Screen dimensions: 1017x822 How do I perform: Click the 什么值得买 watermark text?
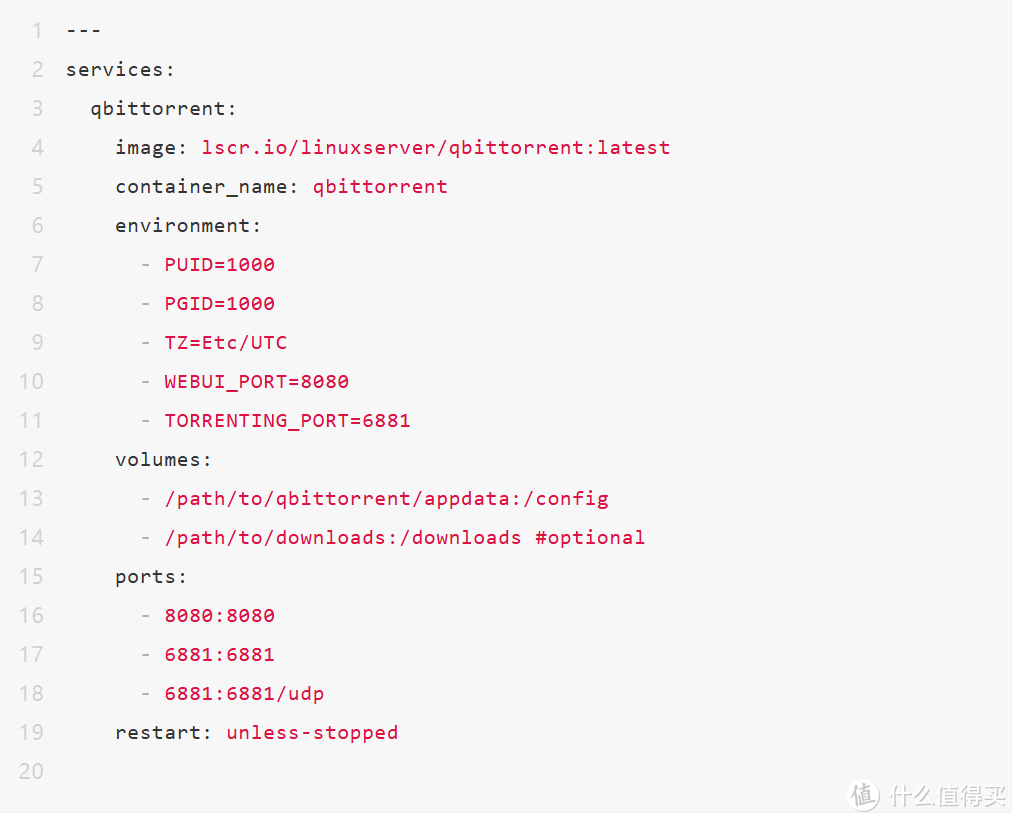pyautogui.click(x=947, y=796)
